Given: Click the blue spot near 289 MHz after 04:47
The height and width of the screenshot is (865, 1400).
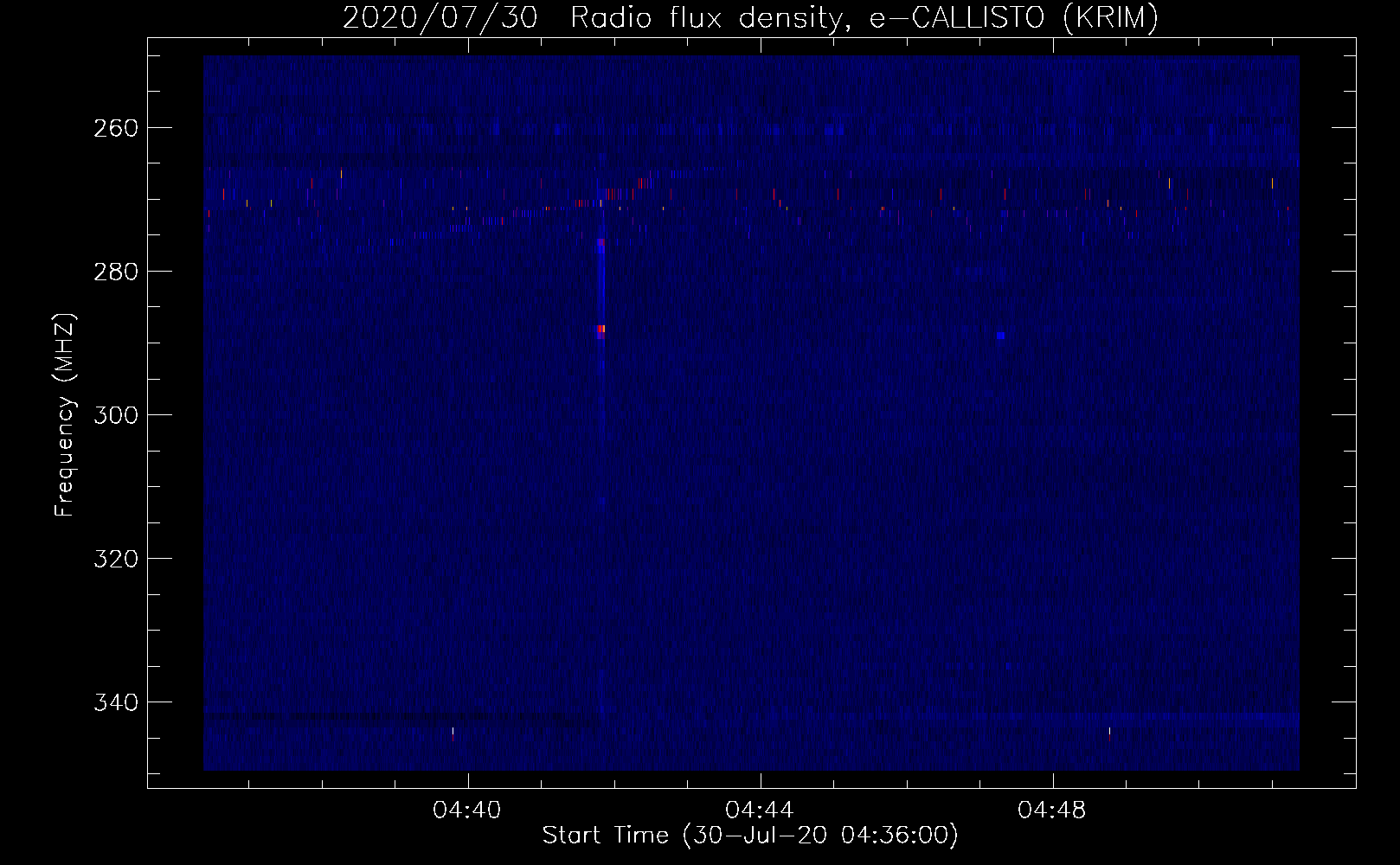Looking at the screenshot, I should (1000, 335).
